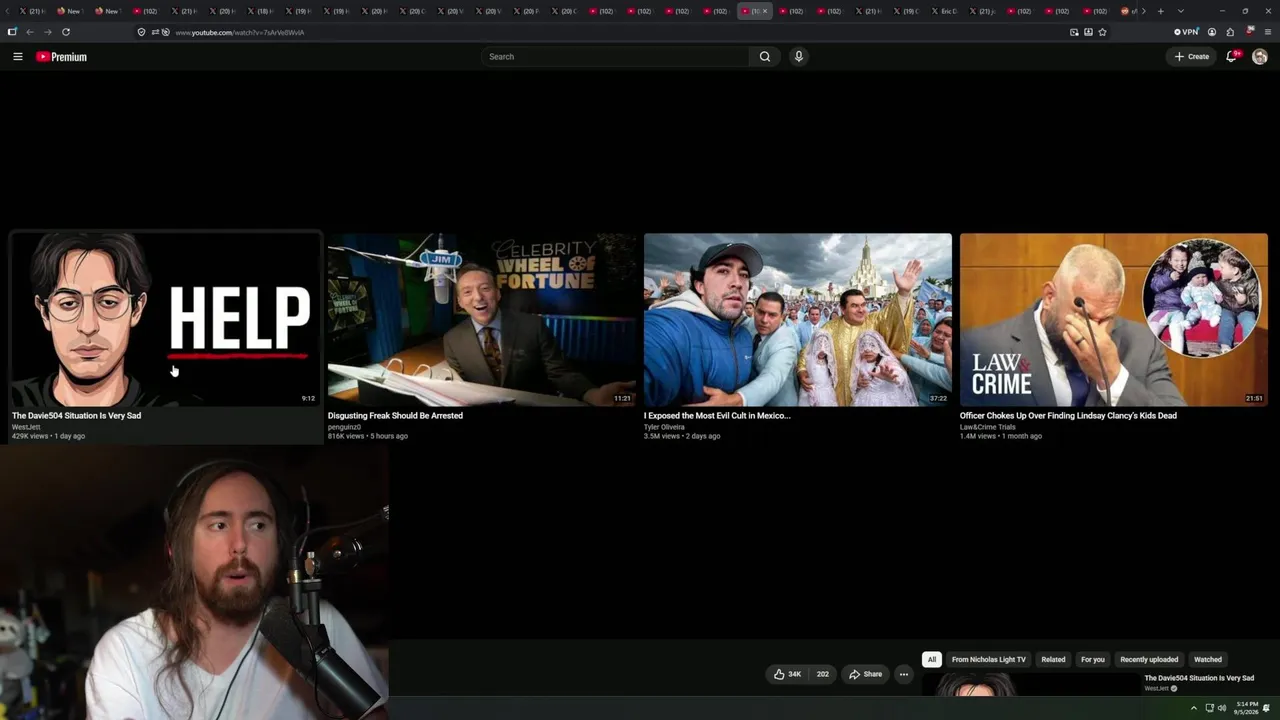Select the 'Recently uploaded' chip
Image resolution: width=1280 pixels, height=720 pixels.
coord(1149,660)
